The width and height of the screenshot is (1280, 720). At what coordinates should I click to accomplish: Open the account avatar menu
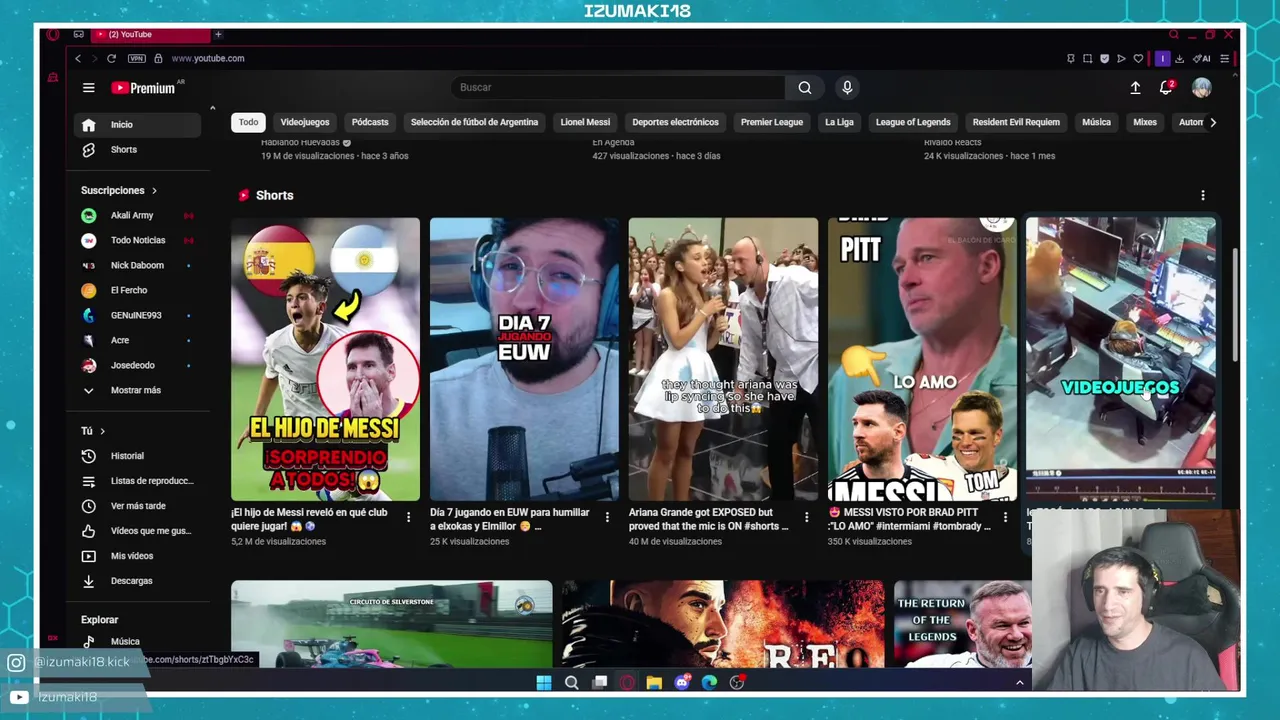1201,88
